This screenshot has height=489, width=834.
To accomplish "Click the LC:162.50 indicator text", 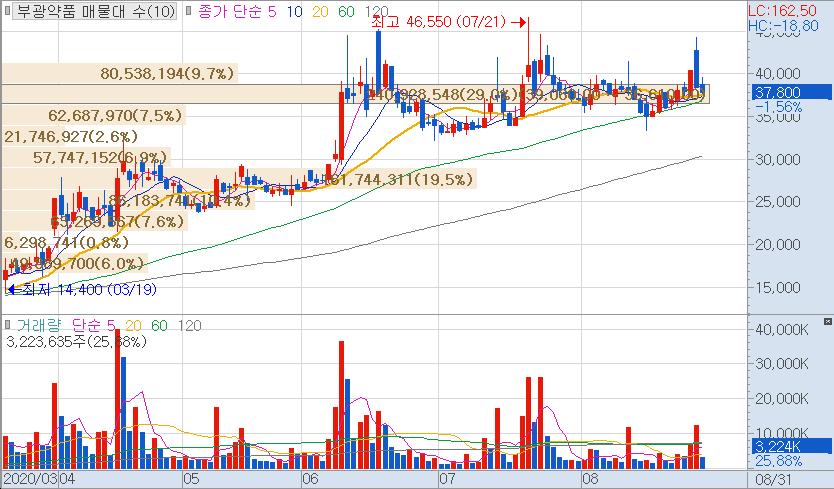I will pyautogui.click(x=782, y=11).
